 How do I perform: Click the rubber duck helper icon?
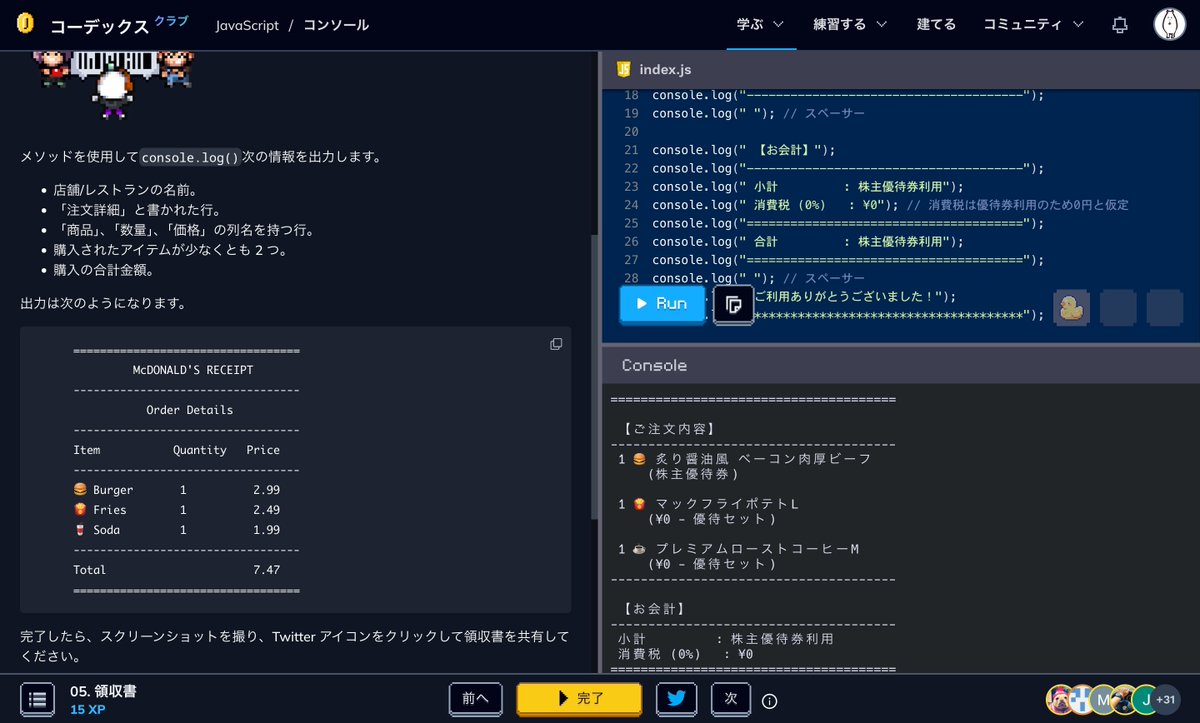[1072, 307]
